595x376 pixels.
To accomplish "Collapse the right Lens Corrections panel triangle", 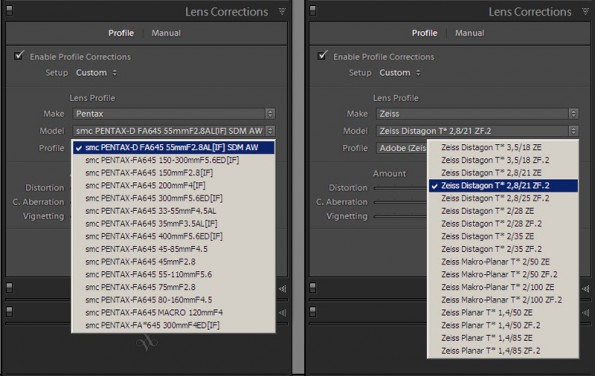I will click(586, 11).
